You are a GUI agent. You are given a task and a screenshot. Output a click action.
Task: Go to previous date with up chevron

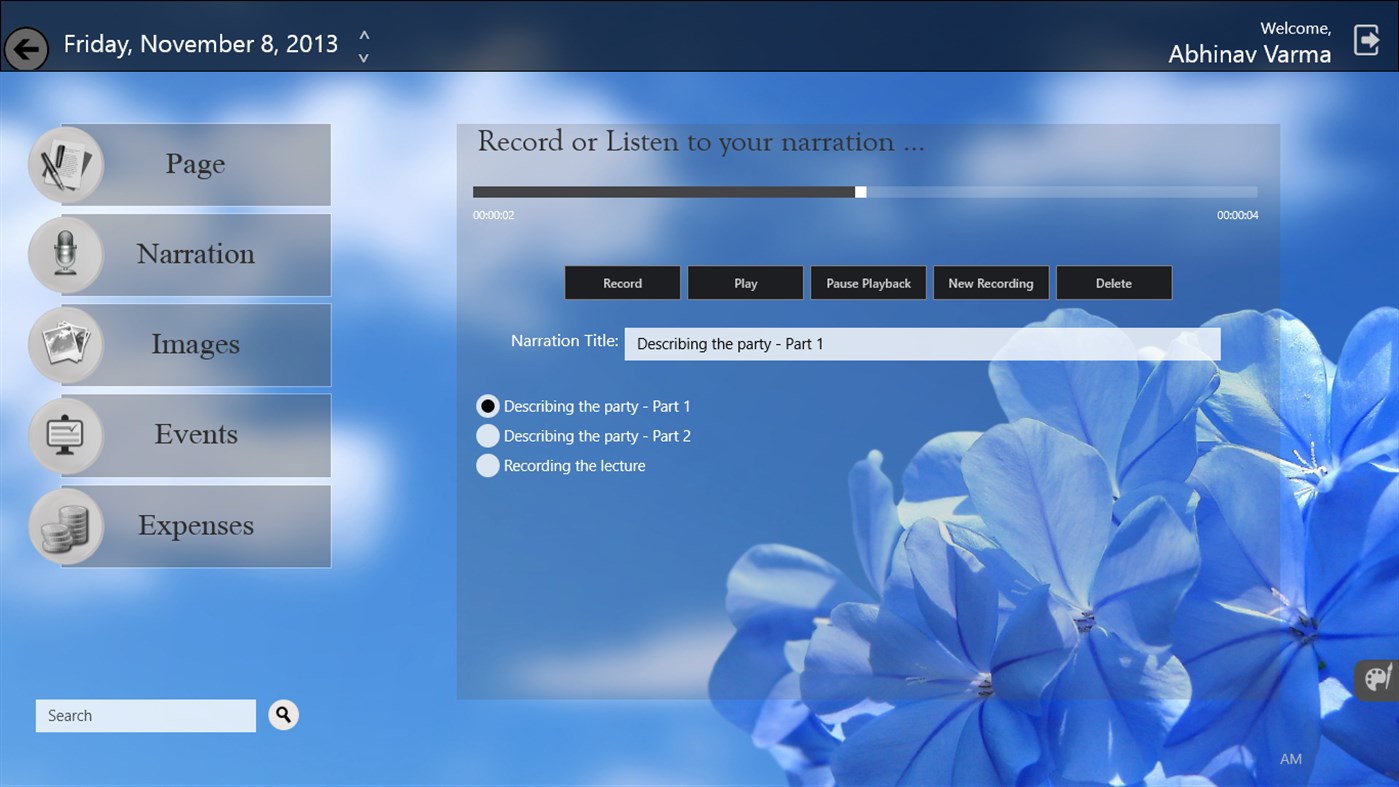click(364, 35)
